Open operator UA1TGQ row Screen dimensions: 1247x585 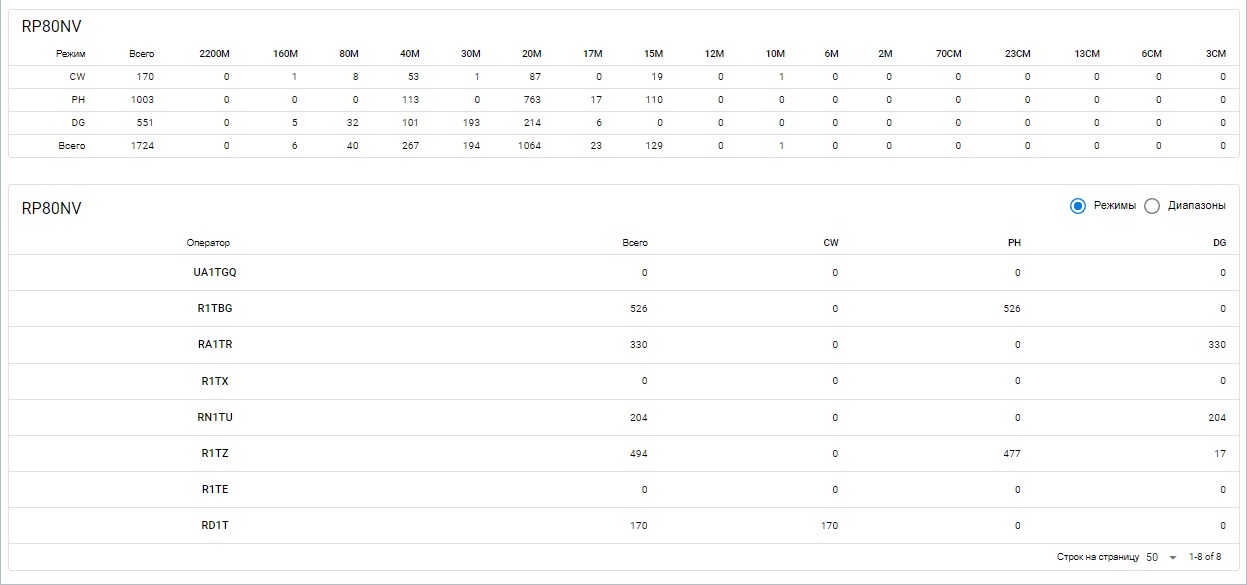tap(215, 273)
